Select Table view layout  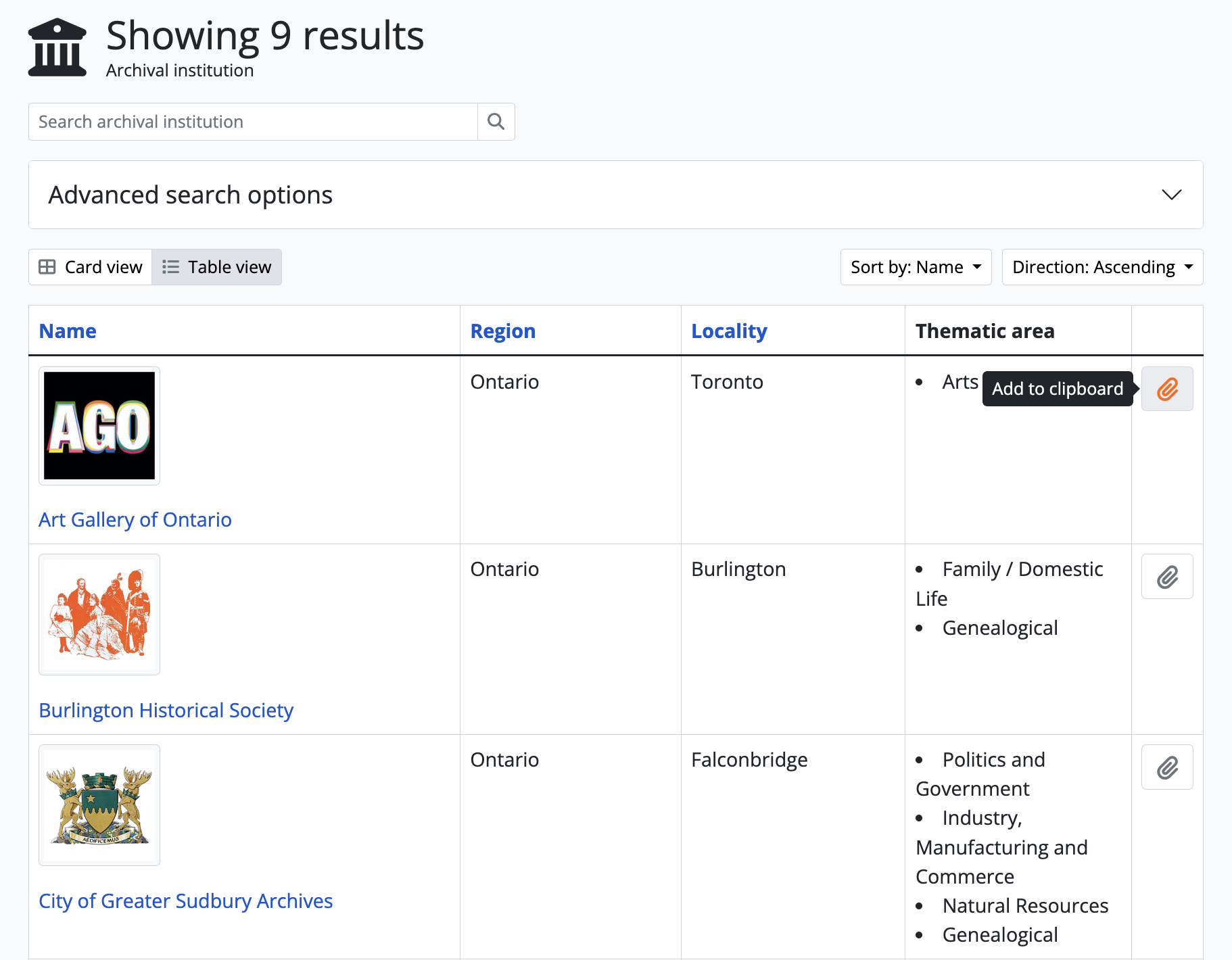tap(217, 267)
